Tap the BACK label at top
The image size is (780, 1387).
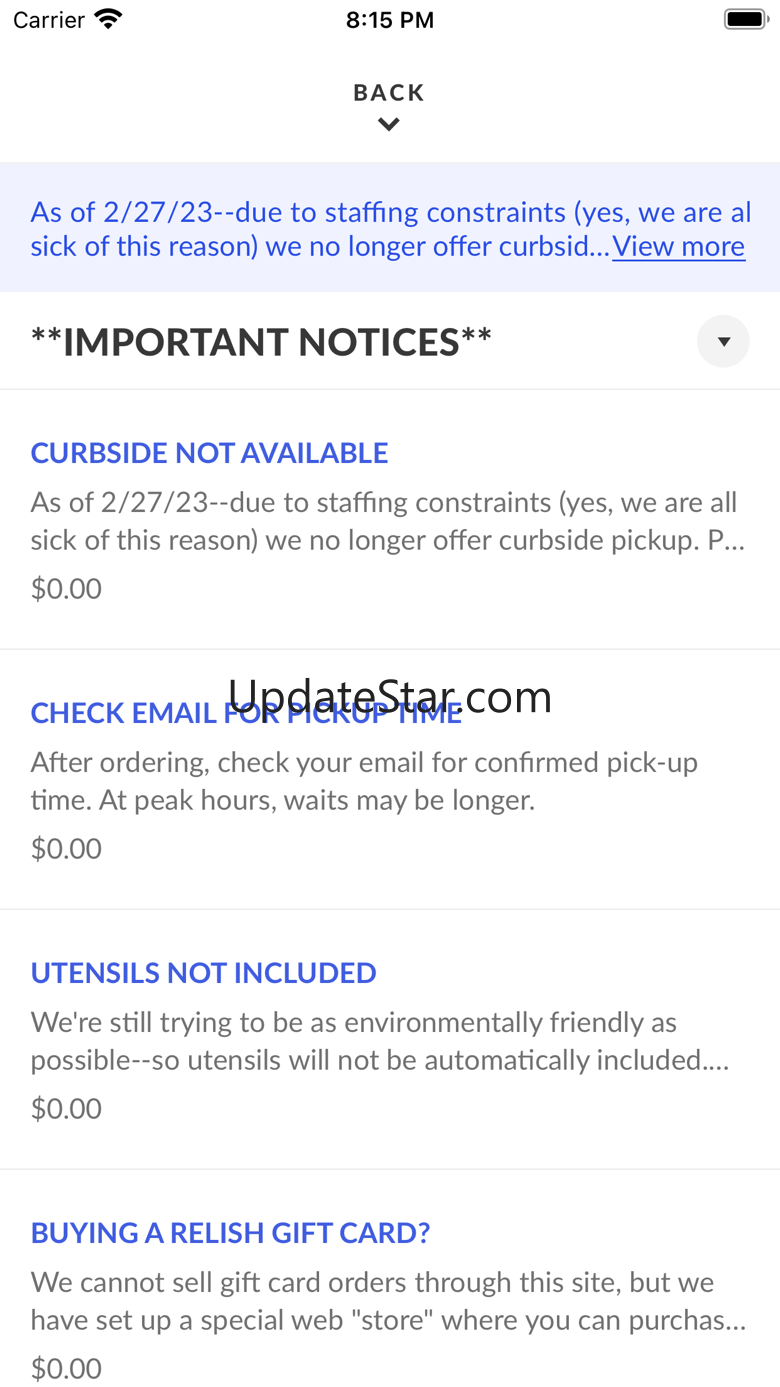pos(389,93)
